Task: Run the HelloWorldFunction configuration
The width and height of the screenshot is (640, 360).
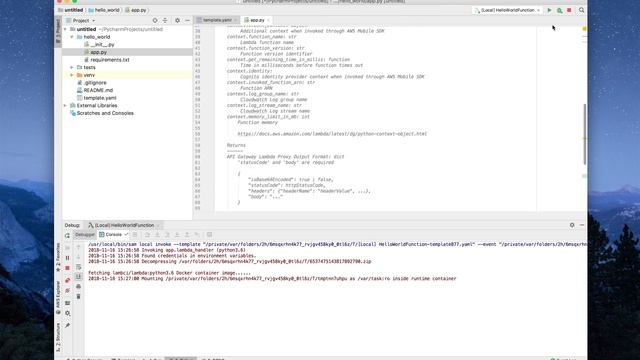Action: pos(549,10)
